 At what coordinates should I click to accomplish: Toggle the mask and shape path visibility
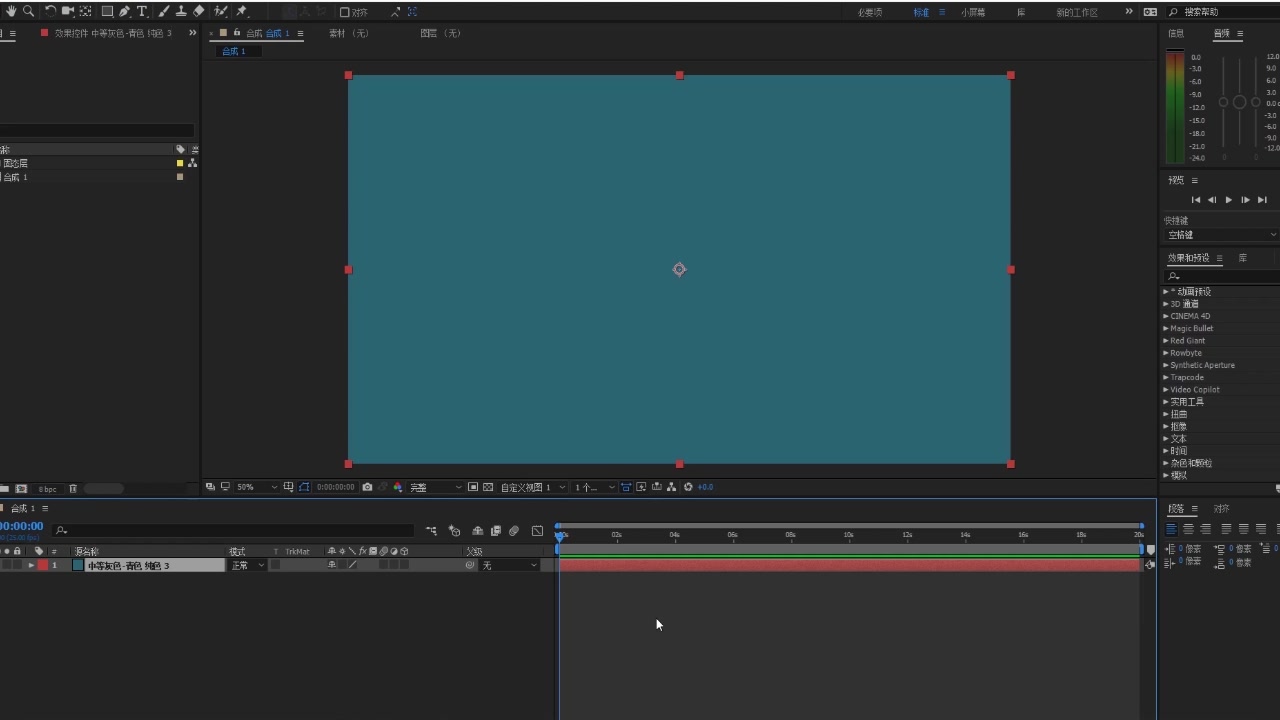304,487
